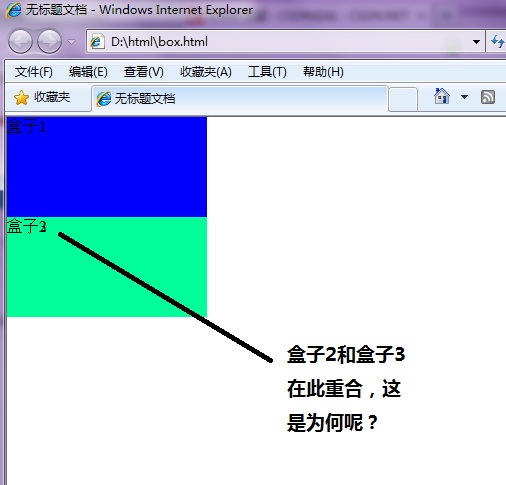Click the RSS feeds icon

point(488,97)
